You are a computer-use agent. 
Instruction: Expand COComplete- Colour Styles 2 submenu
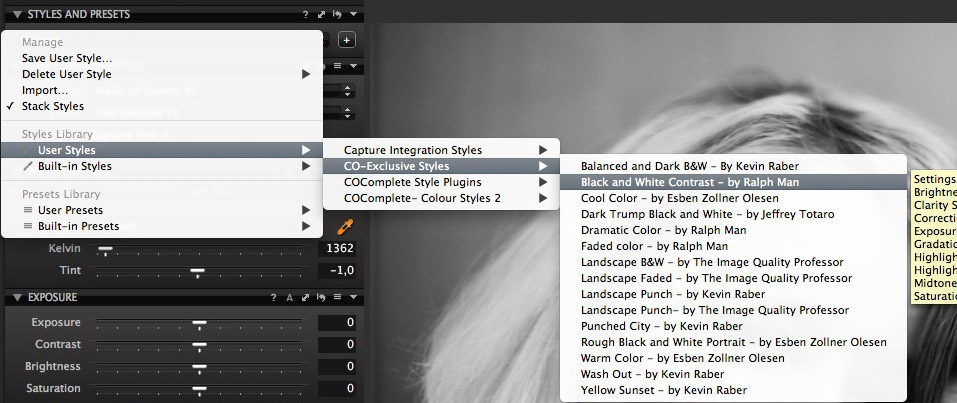click(x=441, y=198)
